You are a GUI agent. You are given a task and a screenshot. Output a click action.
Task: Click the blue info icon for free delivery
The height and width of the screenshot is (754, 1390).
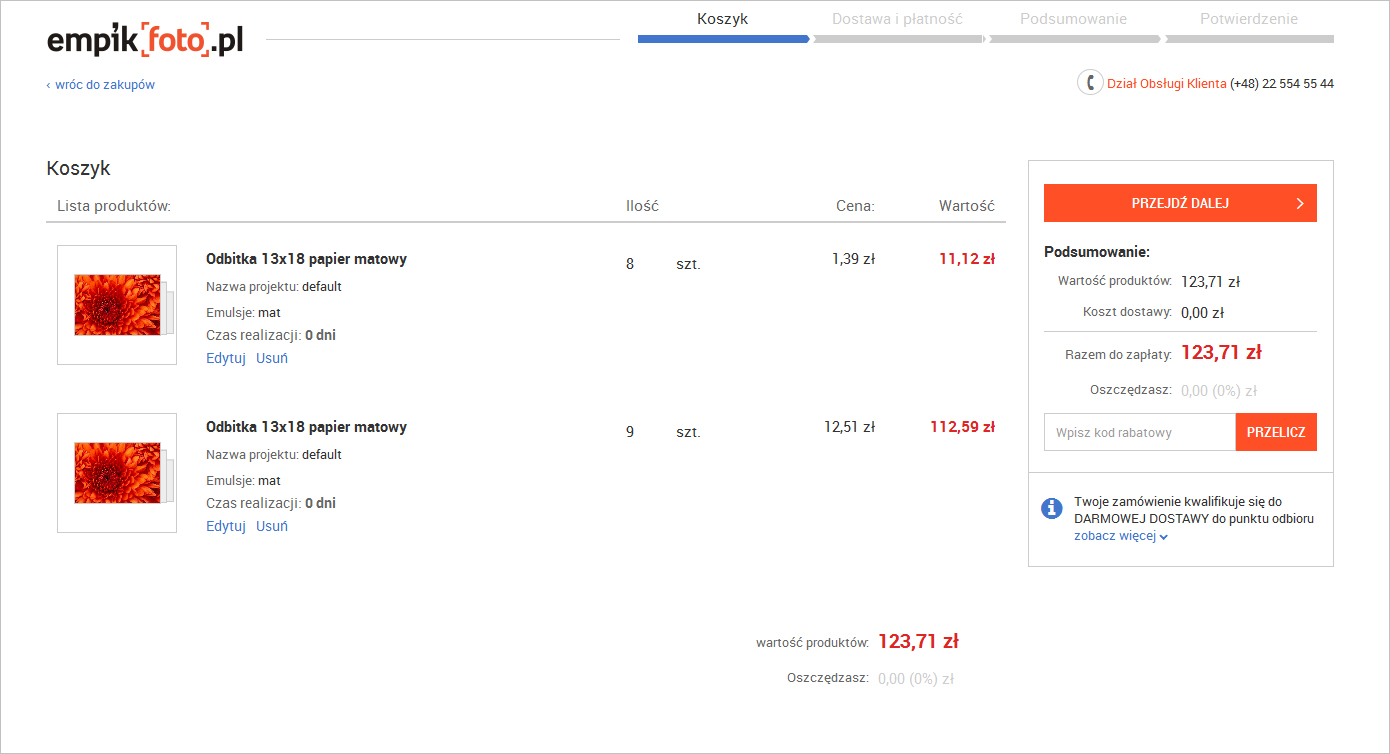pos(1051,508)
